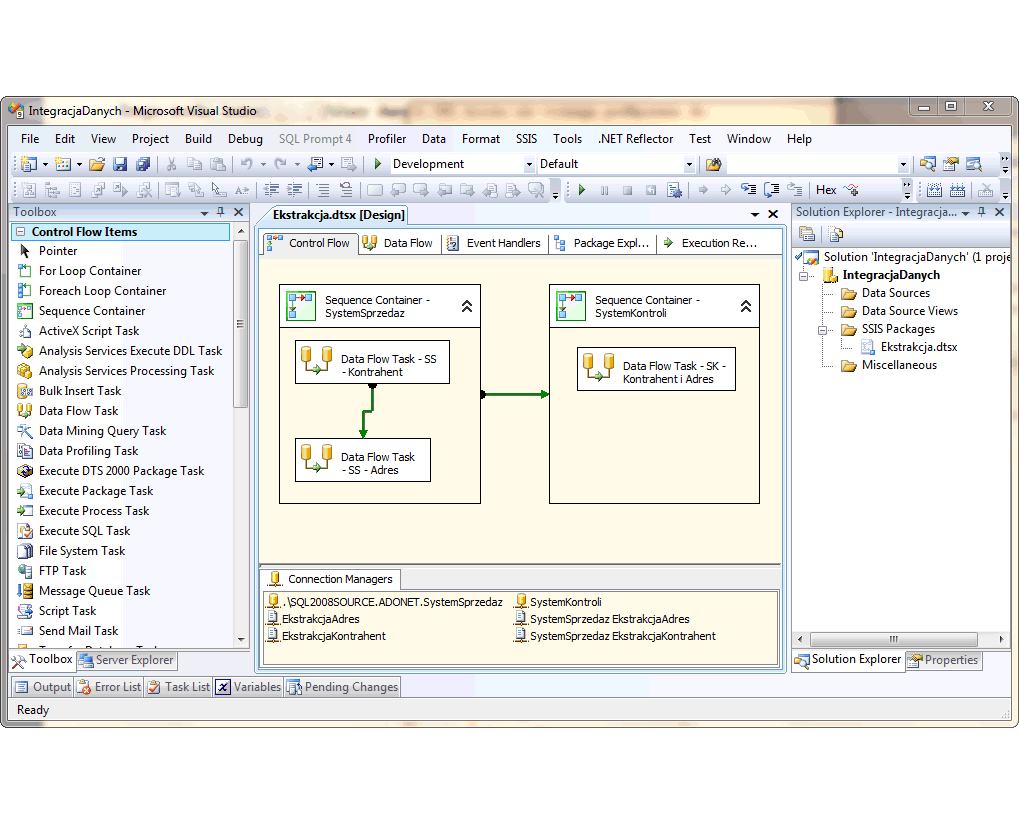The height and width of the screenshot is (824, 1019).
Task: Switch to the Event Handlers tab
Action: (x=495, y=244)
